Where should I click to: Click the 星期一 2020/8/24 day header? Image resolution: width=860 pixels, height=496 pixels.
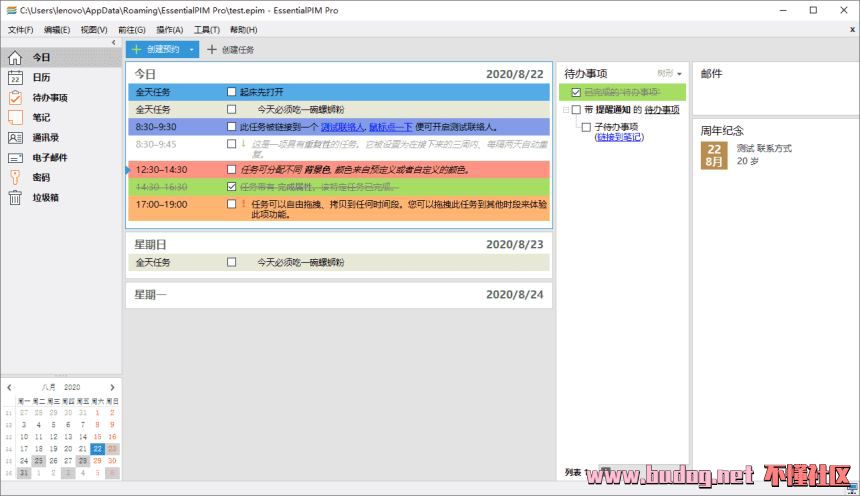click(339, 295)
